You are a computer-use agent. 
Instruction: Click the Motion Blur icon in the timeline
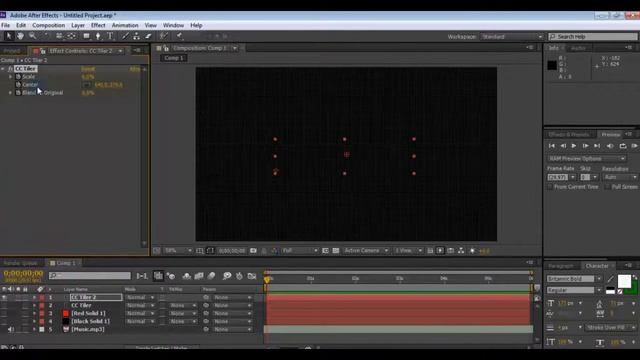point(211,276)
